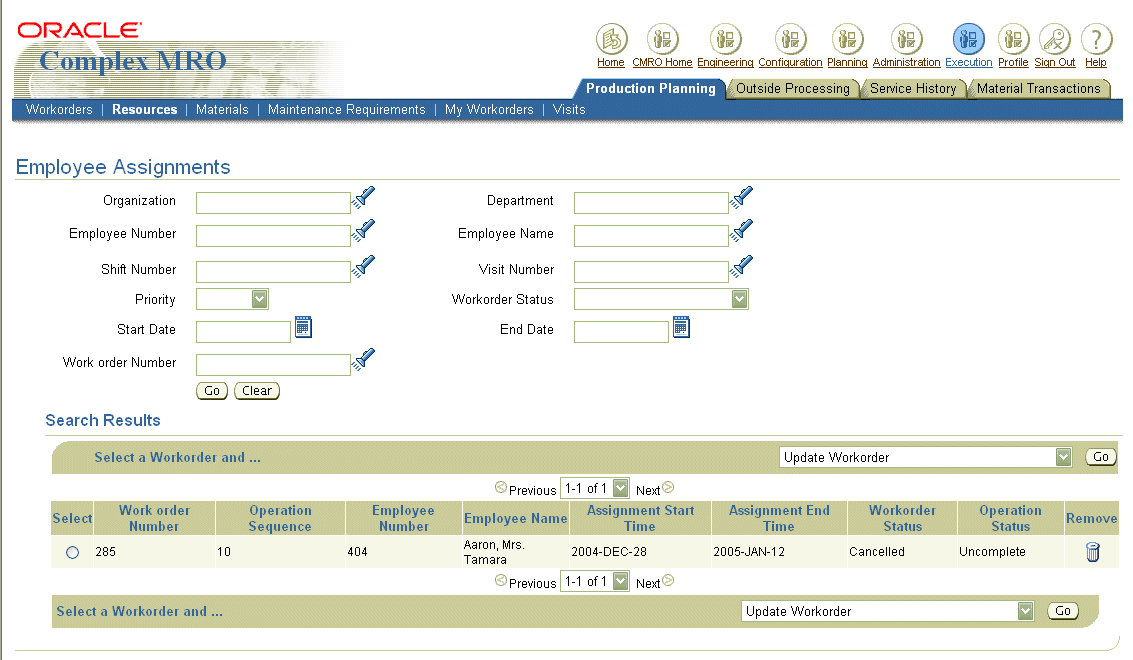
Task: Click Go next to bottom Update Workorder
Action: 1063,611
